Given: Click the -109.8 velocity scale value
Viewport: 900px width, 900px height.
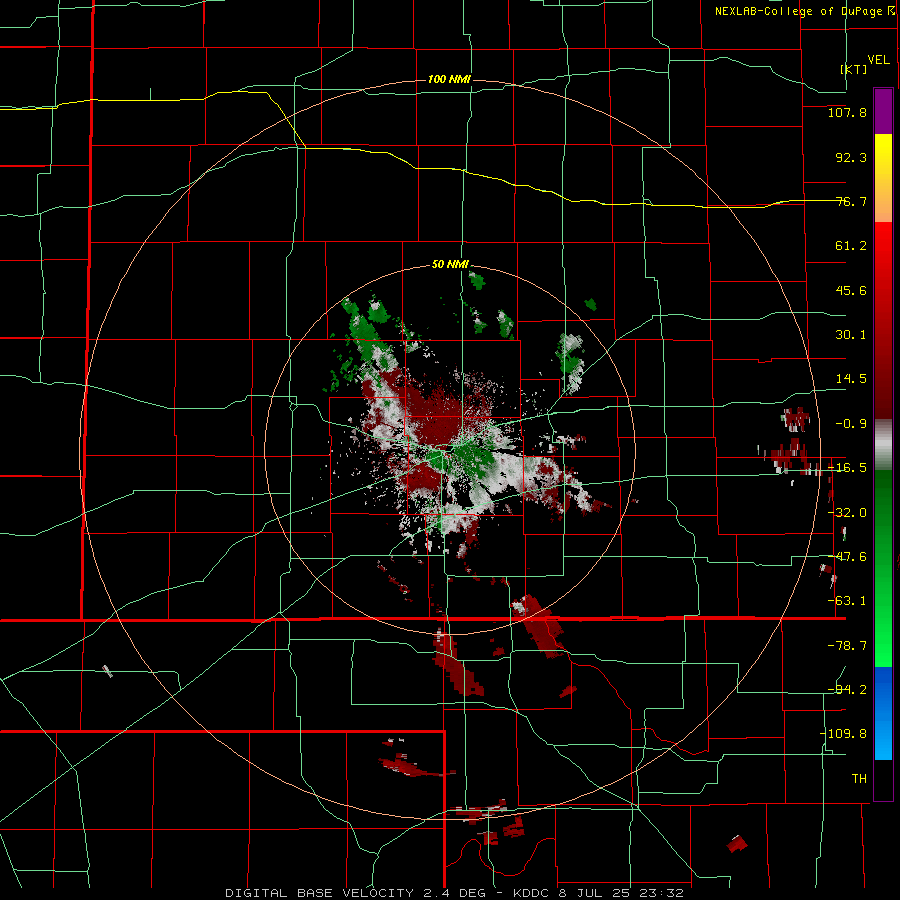Looking at the screenshot, I should pyautogui.click(x=844, y=734).
